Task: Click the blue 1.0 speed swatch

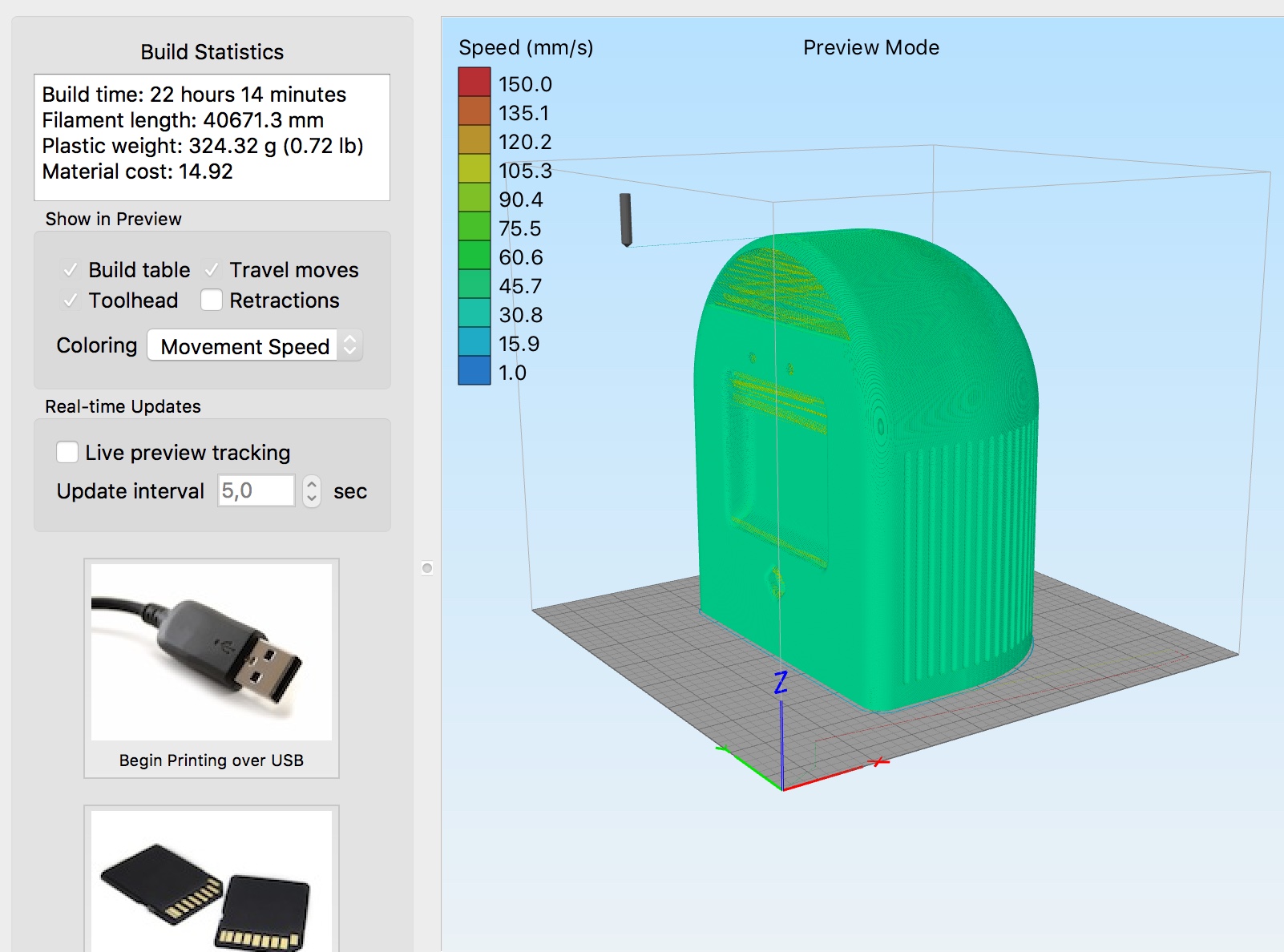Action: pyautogui.click(x=474, y=371)
